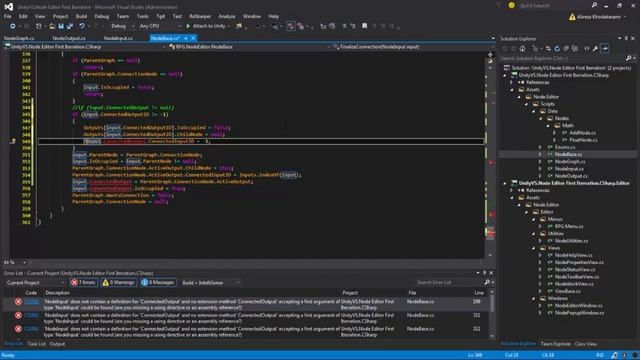Switch to the NodeInput.cs editor tab
This screenshot has width=640, height=360.
coord(118,38)
